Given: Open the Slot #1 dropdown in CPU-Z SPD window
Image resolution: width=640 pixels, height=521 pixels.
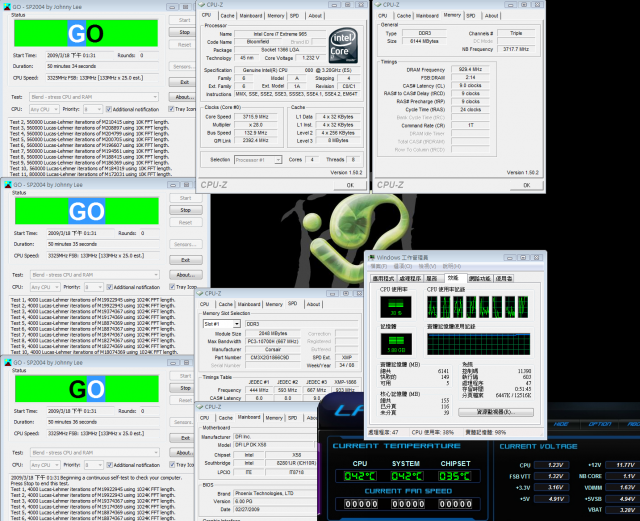Looking at the screenshot, I should (222, 324).
